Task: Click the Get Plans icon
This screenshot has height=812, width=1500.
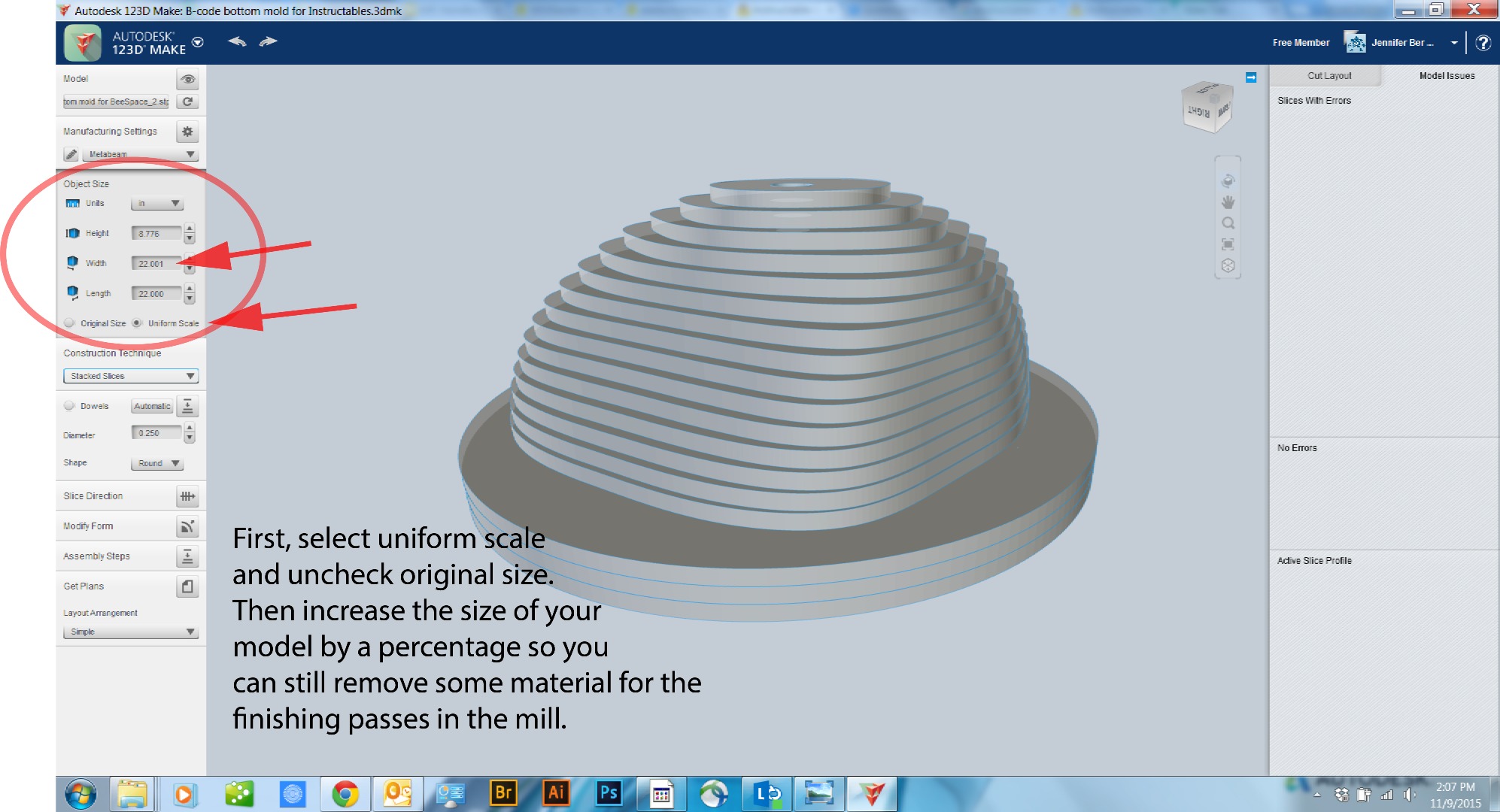Action: 187,586
